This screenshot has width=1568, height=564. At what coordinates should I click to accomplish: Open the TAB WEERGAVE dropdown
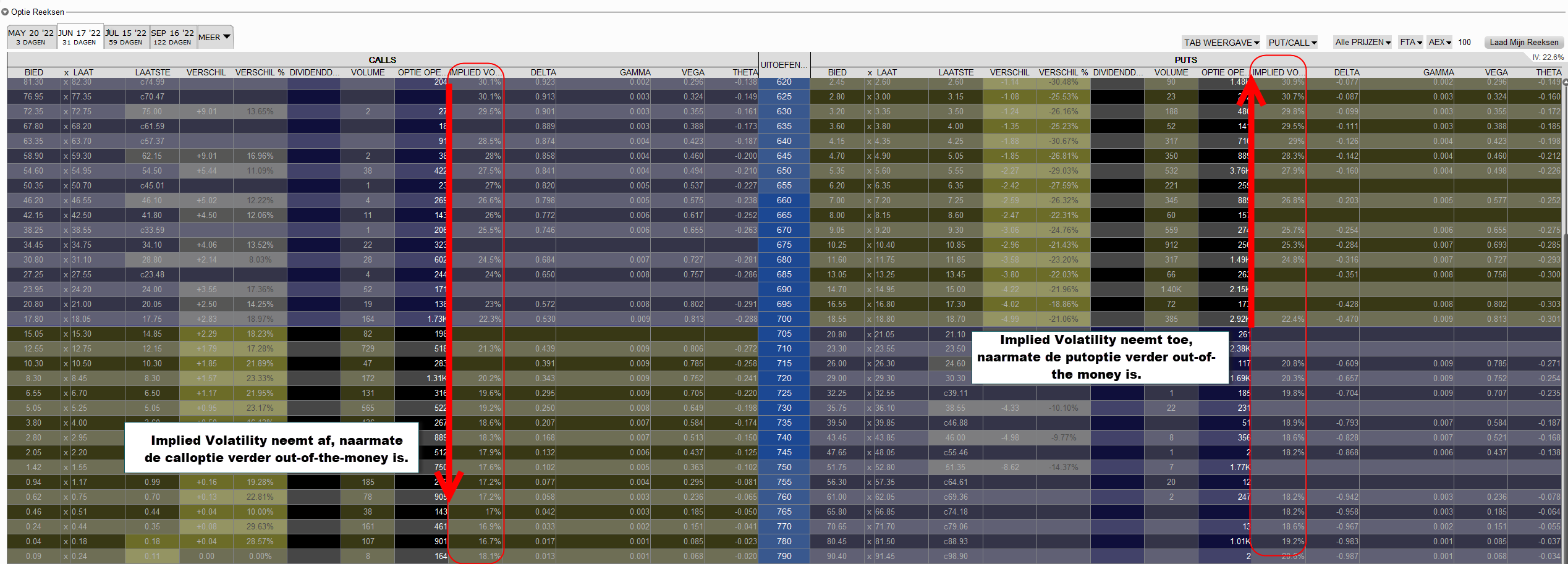[x=1221, y=42]
